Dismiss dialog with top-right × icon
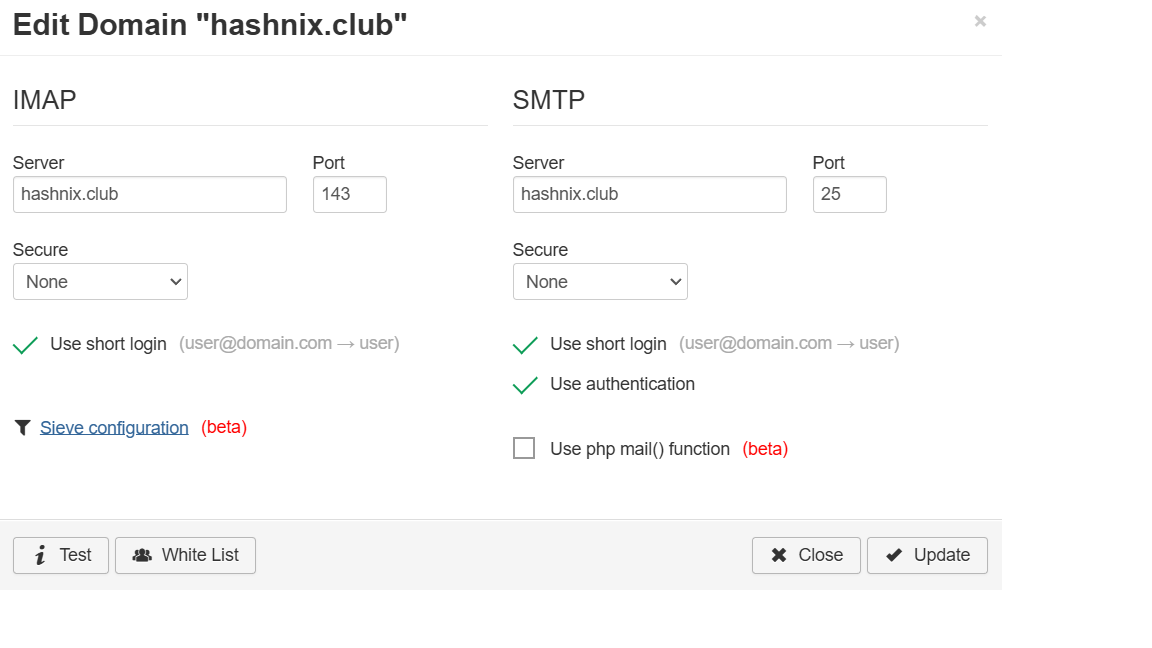The height and width of the screenshot is (648, 1152). click(x=980, y=21)
